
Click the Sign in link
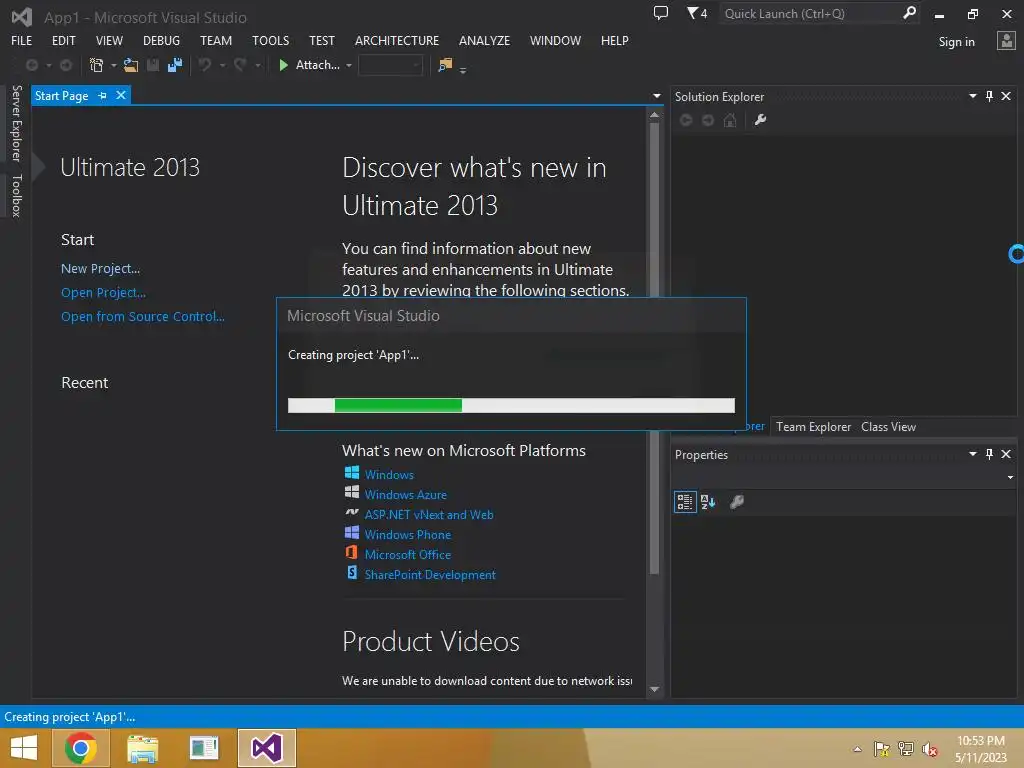pyautogui.click(x=956, y=42)
